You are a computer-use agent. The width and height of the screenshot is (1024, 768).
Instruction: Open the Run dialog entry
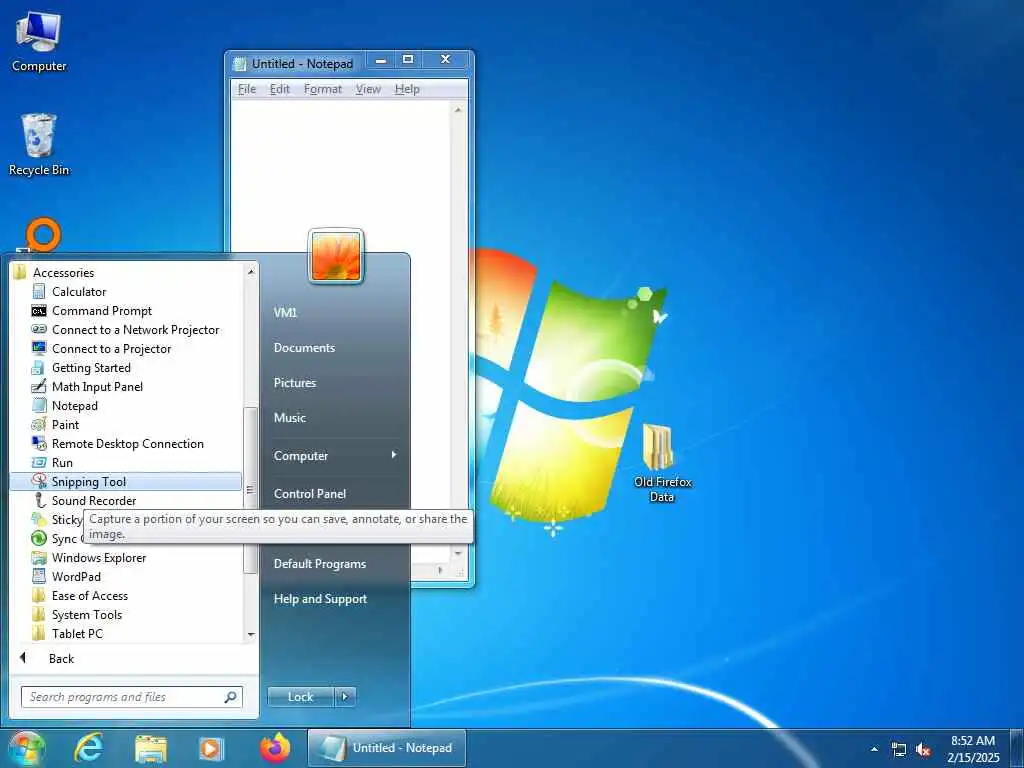point(62,462)
